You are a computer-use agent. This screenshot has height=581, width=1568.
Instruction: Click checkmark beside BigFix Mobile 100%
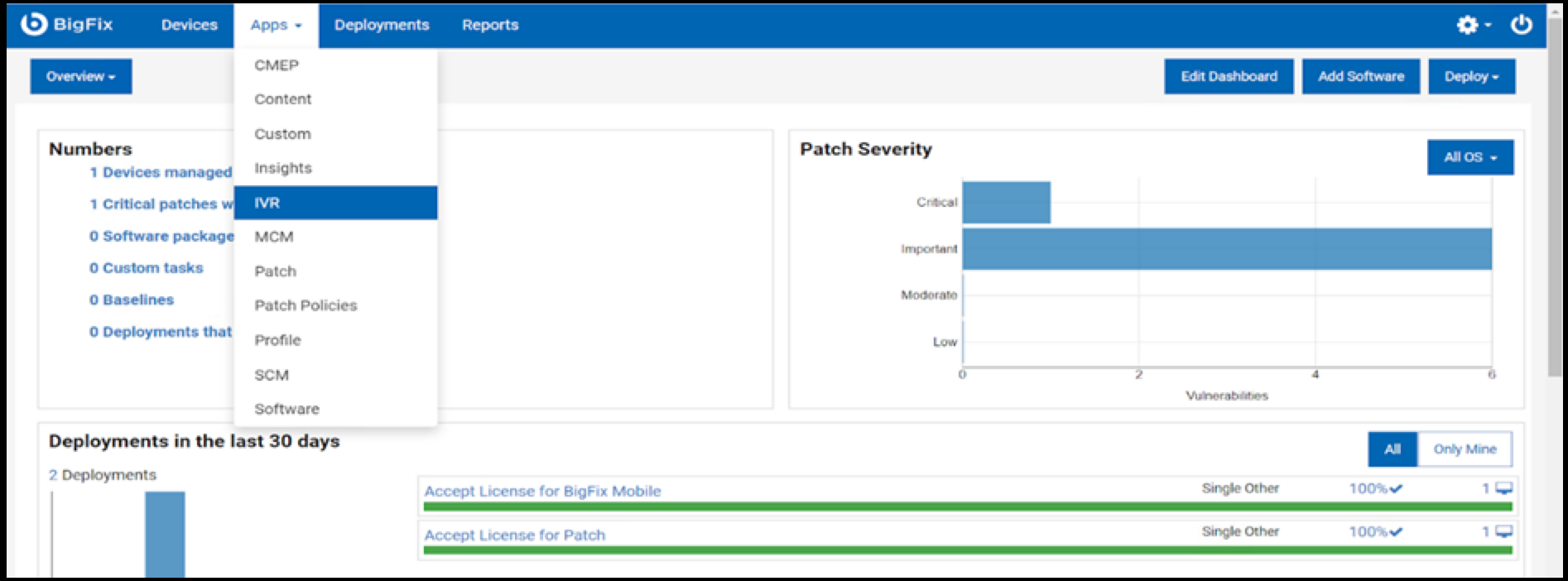[x=1396, y=489]
